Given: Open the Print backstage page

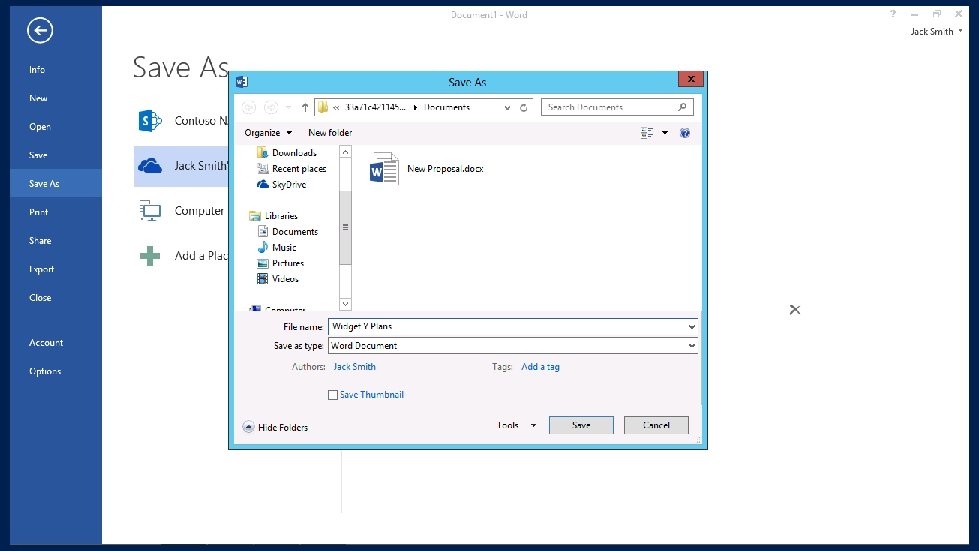Looking at the screenshot, I should pos(38,212).
